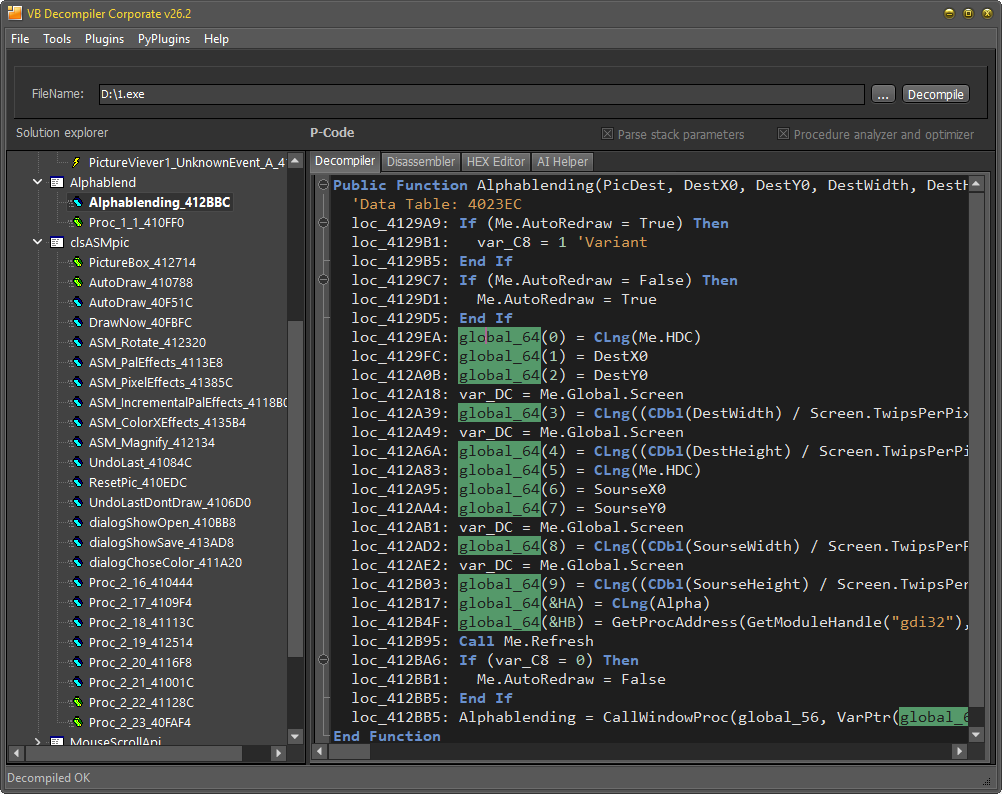This screenshot has height=794, width=1002.
Task: Click the Proc_1_1_410FF0 procedure icon
Action: click(x=77, y=222)
